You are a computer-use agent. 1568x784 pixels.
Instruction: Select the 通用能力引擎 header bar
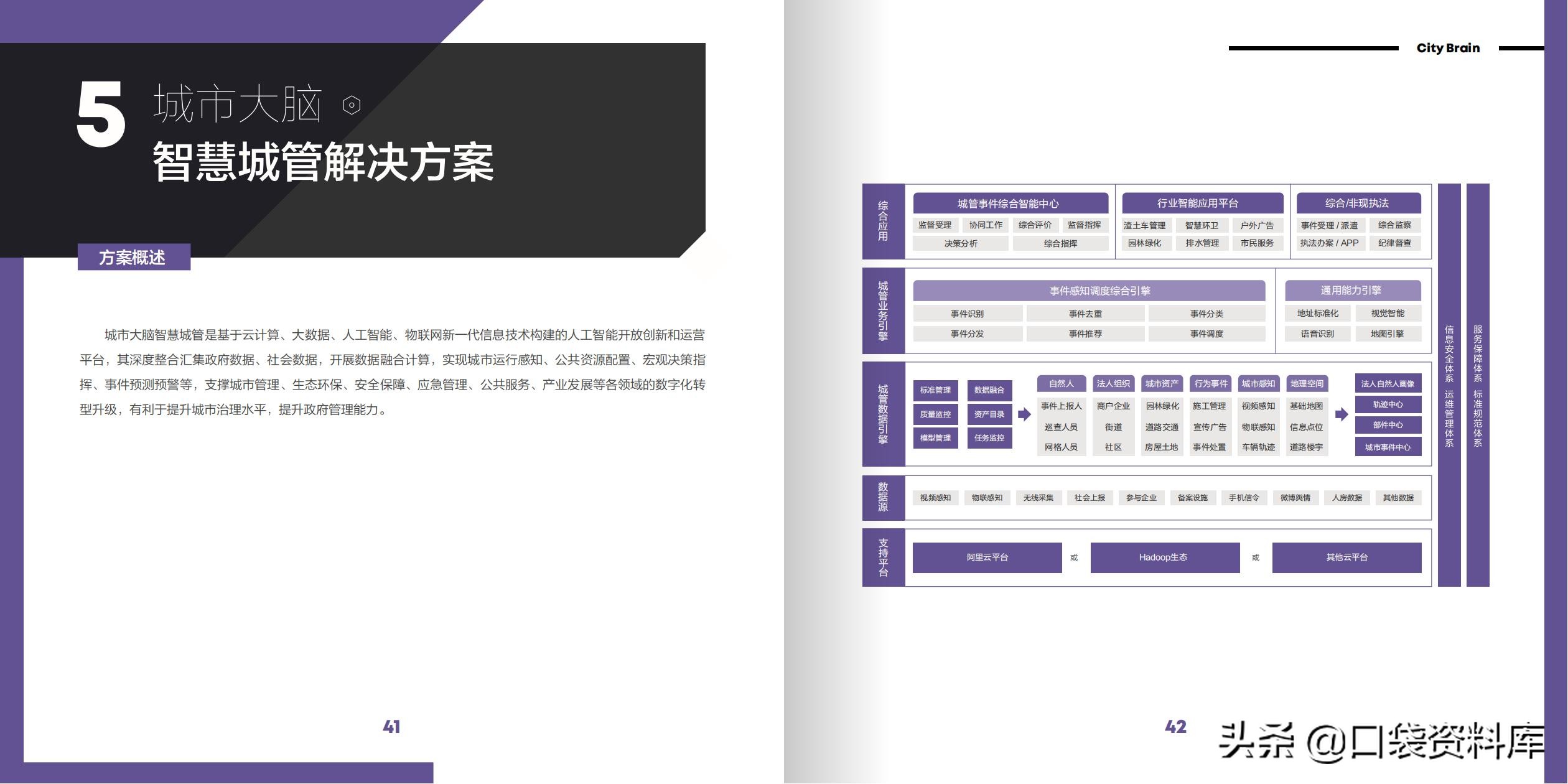point(1353,291)
